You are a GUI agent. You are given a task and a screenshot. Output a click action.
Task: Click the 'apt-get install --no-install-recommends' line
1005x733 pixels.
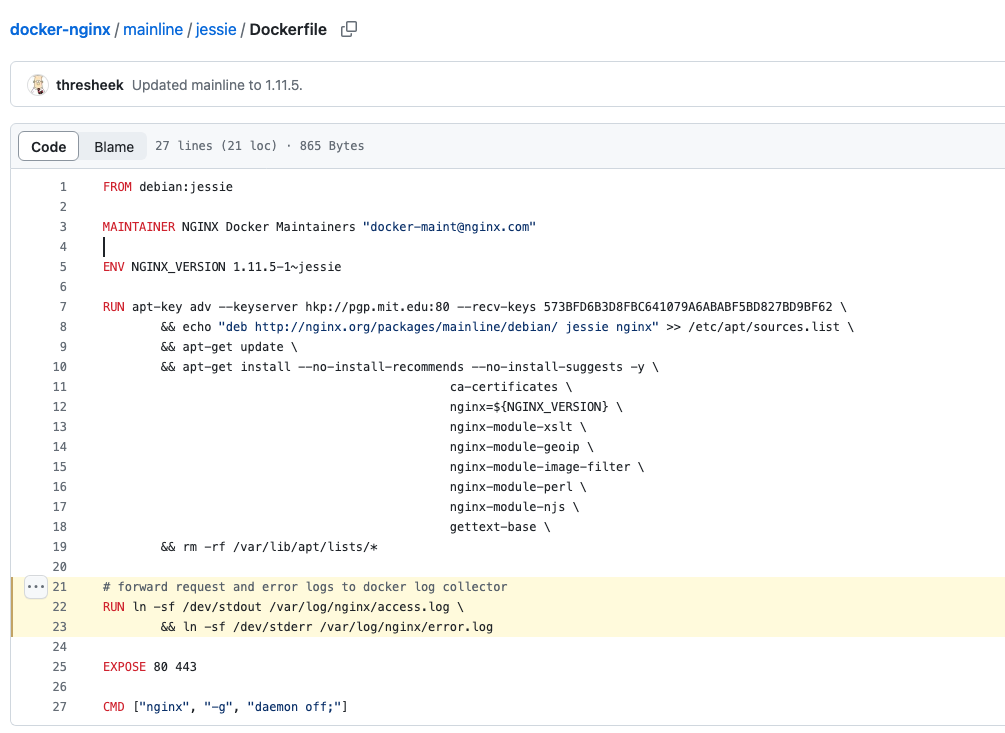pyautogui.click(x=410, y=367)
